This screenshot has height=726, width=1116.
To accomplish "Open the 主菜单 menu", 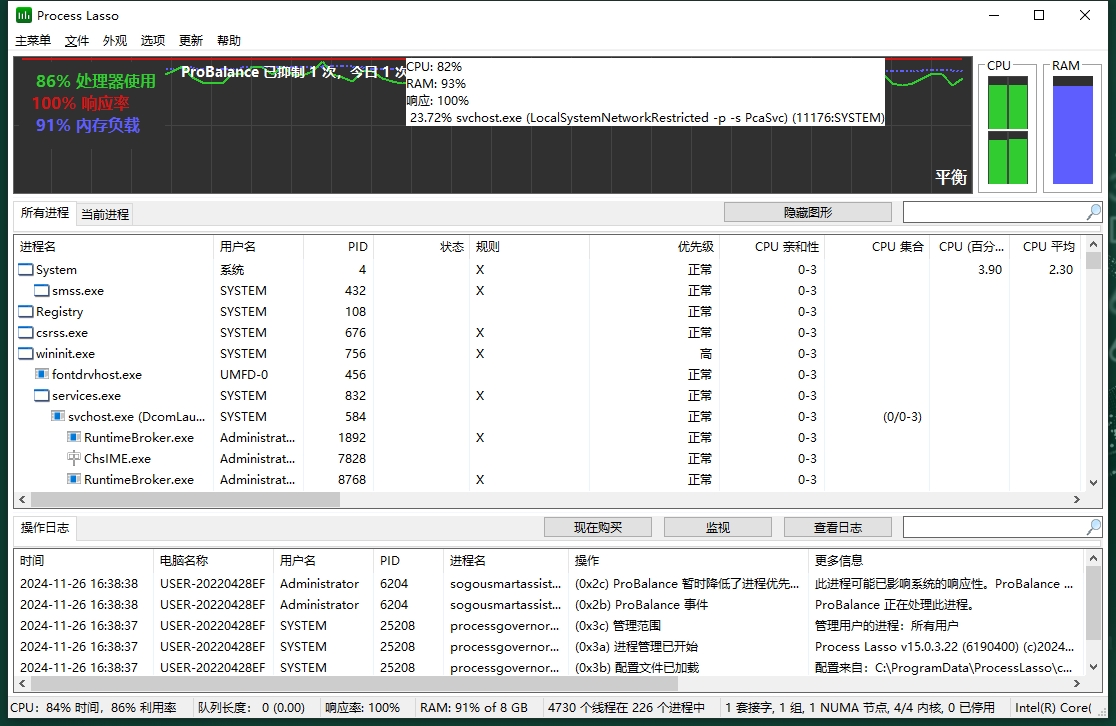I will click(x=33, y=41).
